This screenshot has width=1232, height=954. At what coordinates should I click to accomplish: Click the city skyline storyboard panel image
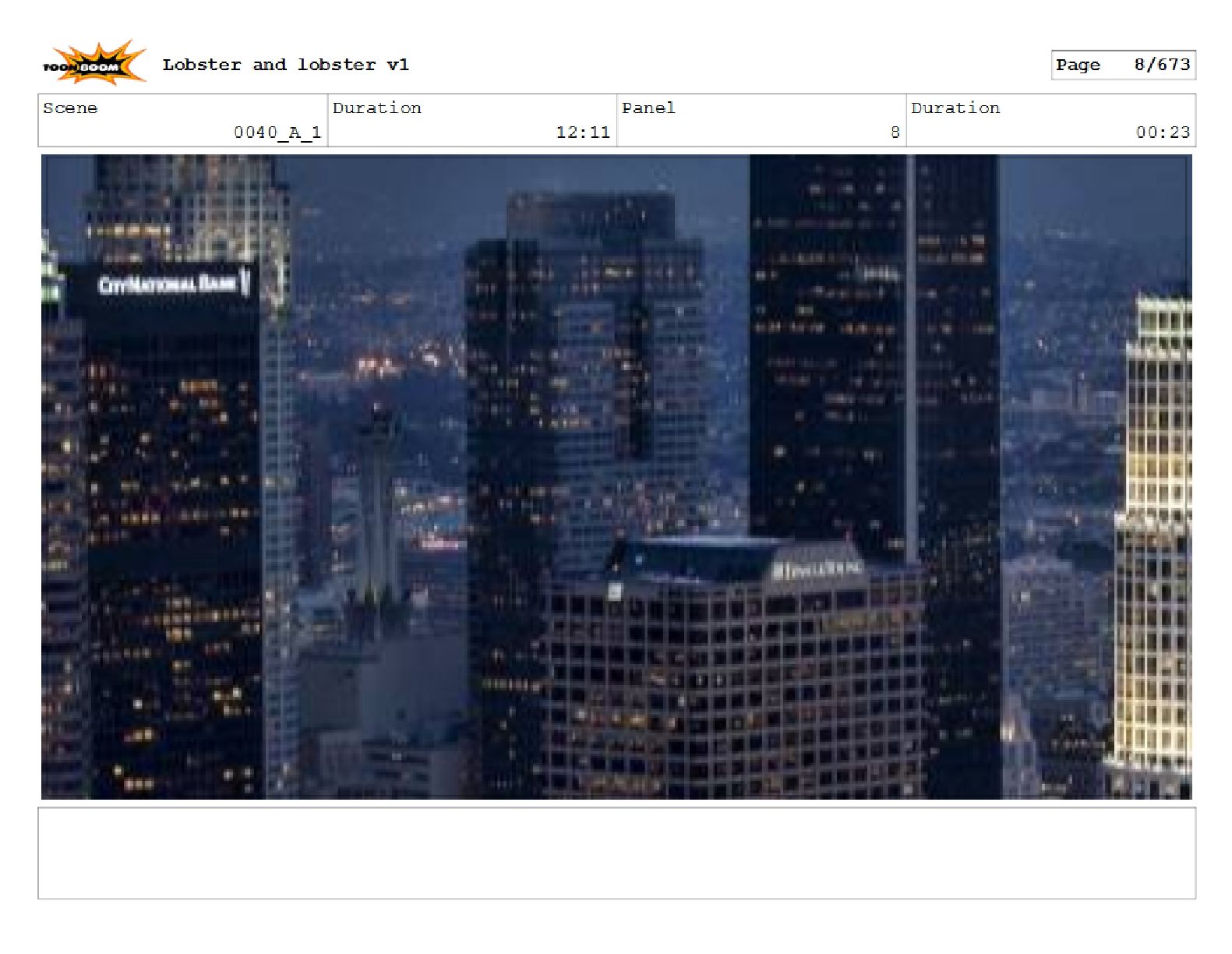pos(616,476)
